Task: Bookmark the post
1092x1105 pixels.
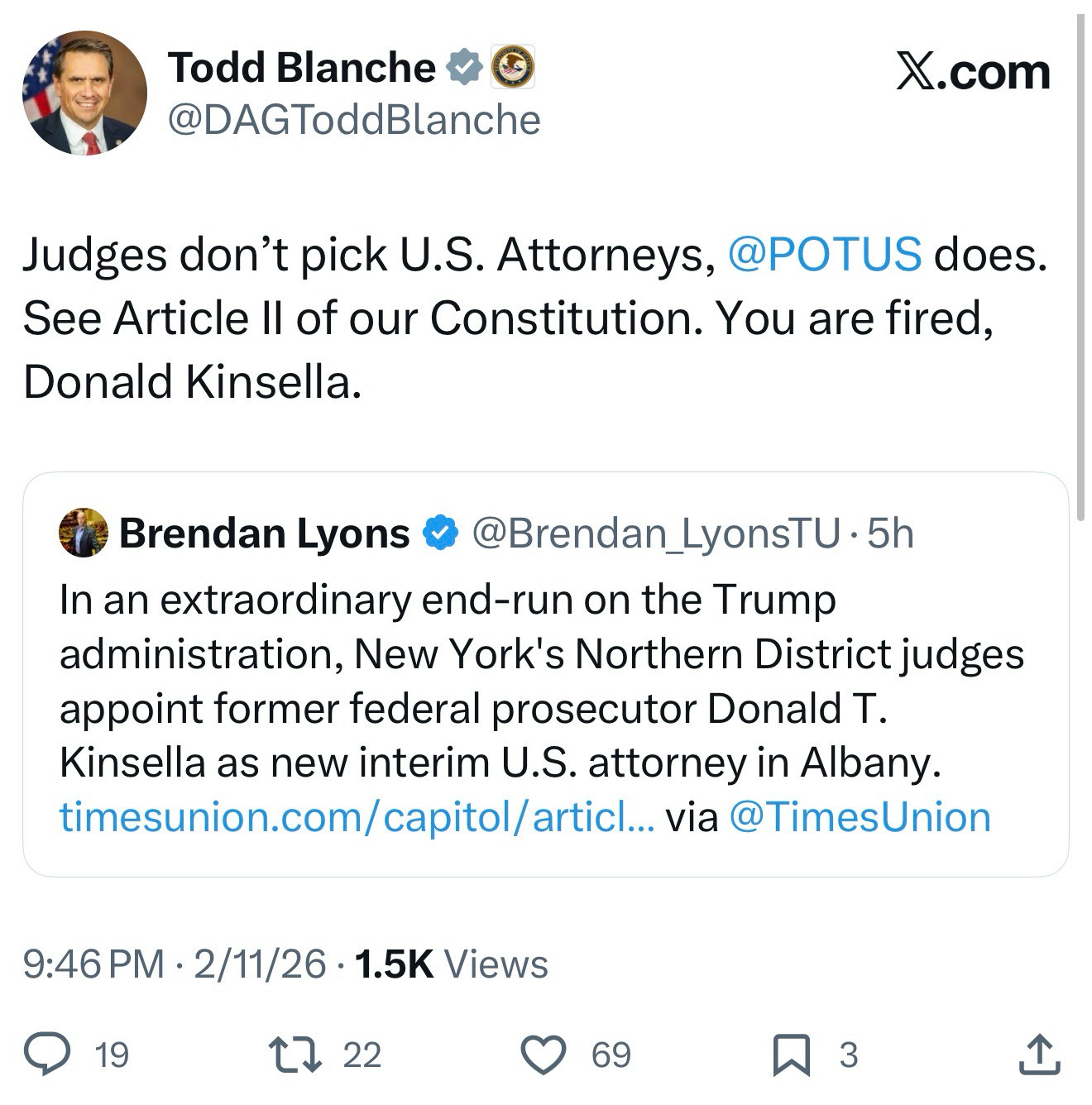Action: point(792,1055)
